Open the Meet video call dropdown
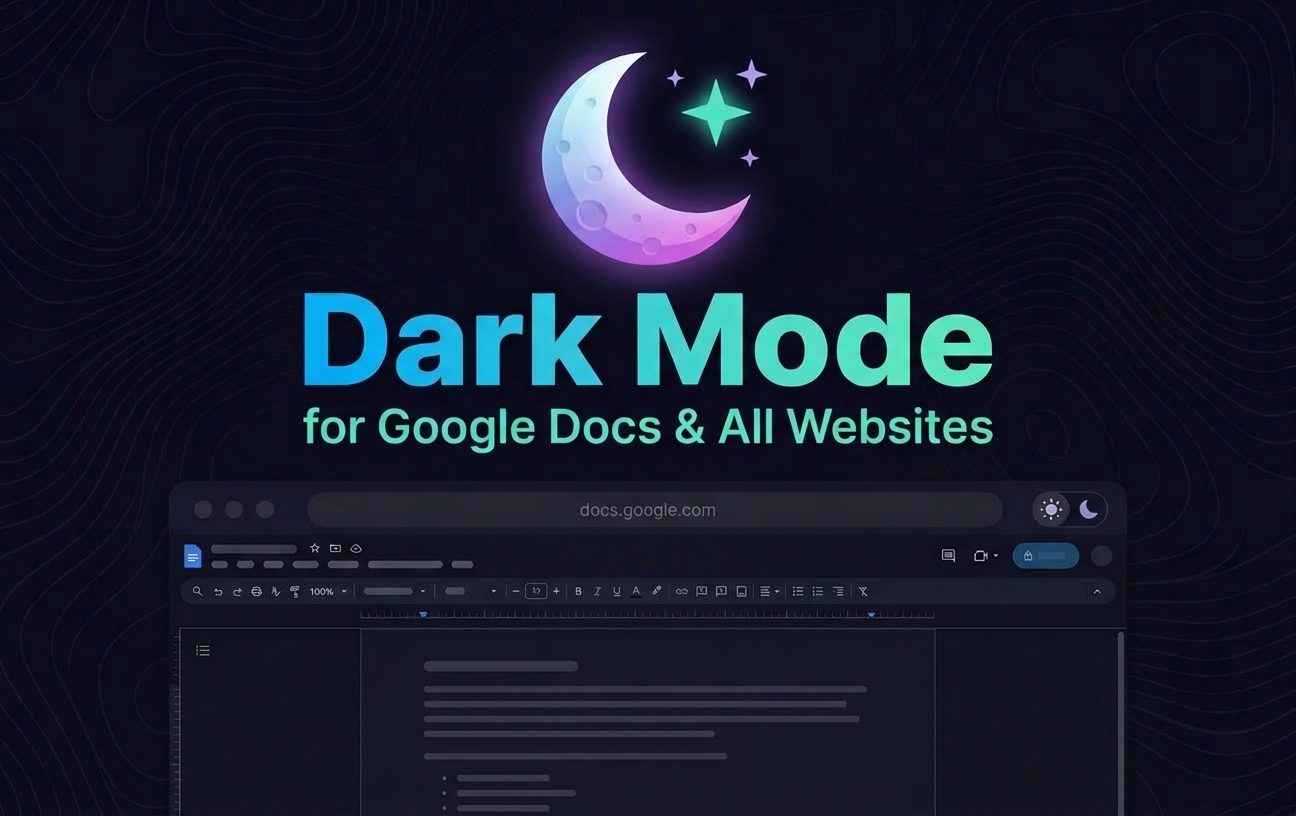Viewport: 1296px width, 816px height. click(993, 556)
